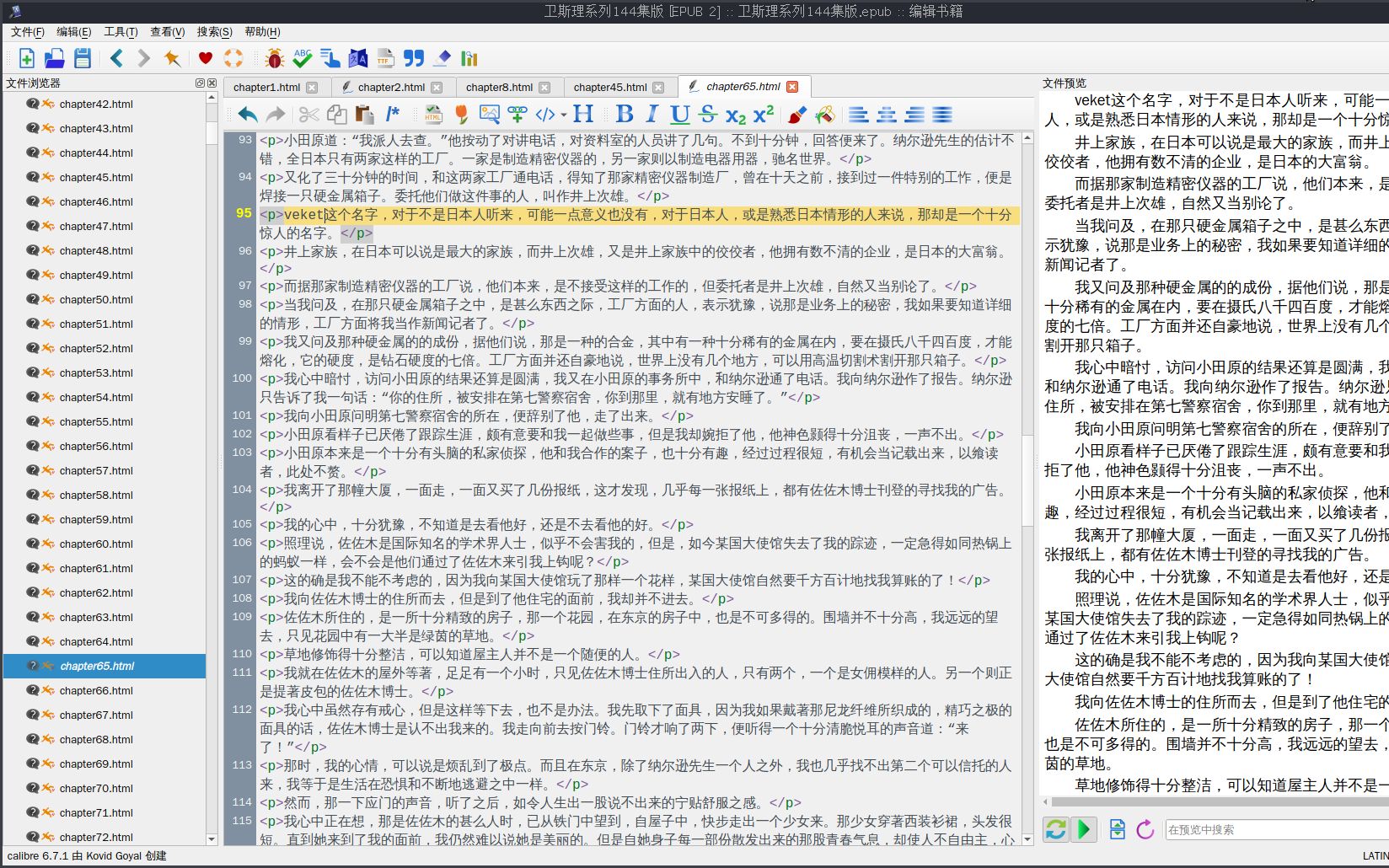The image size is (1389, 868).
Task: Toggle comment with the /* icon
Action: pos(392,114)
